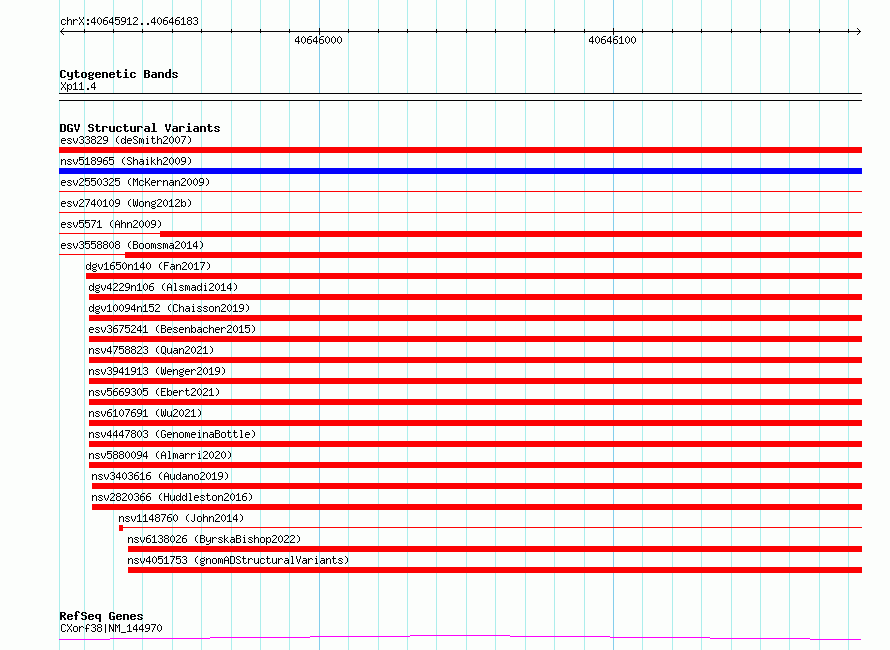Select the nsv3941913 (Wenger2019) variant label
Image resolution: width=890 pixels, height=650 pixels.
pos(157,371)
